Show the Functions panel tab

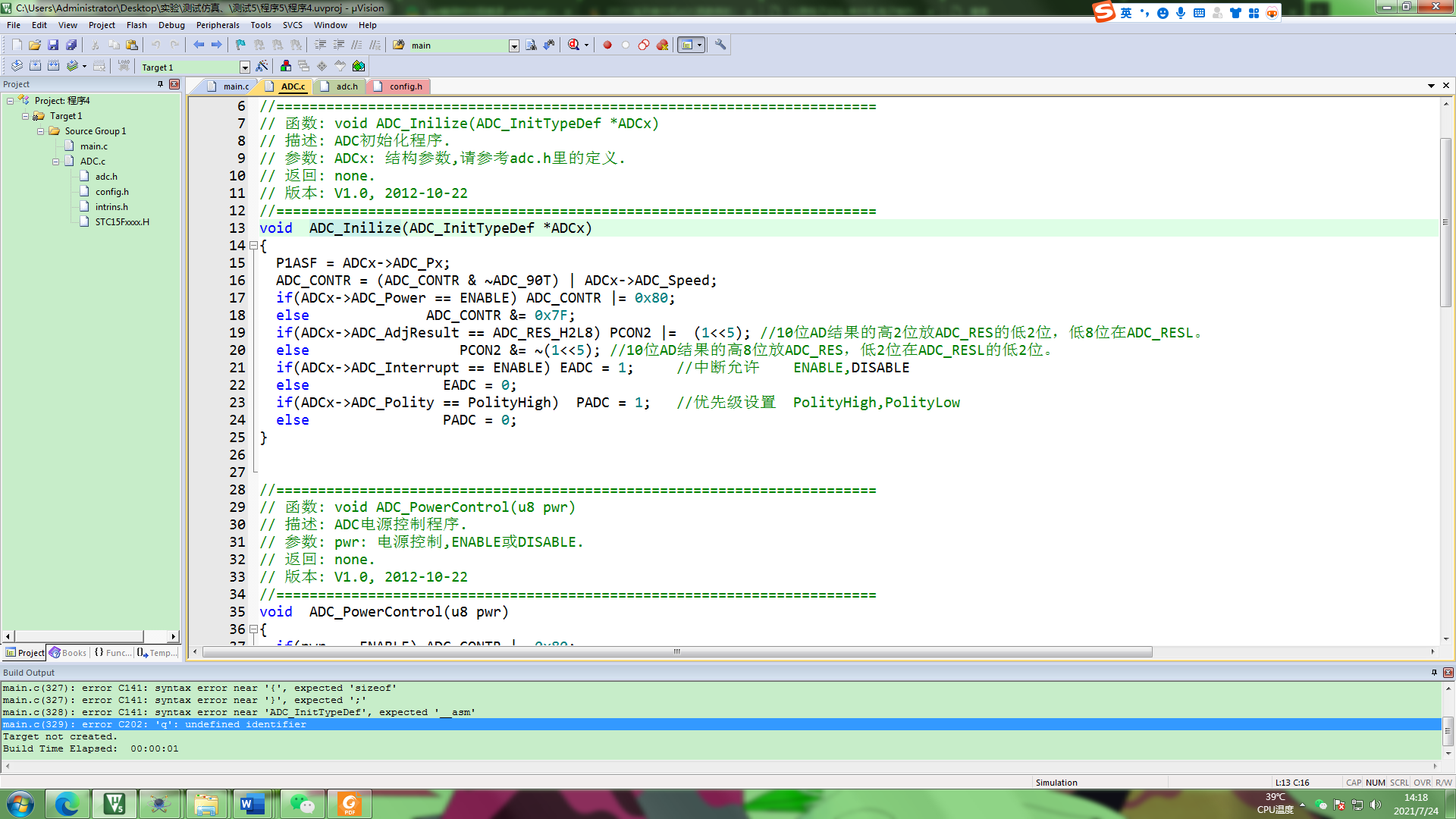(x=112, y=653)
